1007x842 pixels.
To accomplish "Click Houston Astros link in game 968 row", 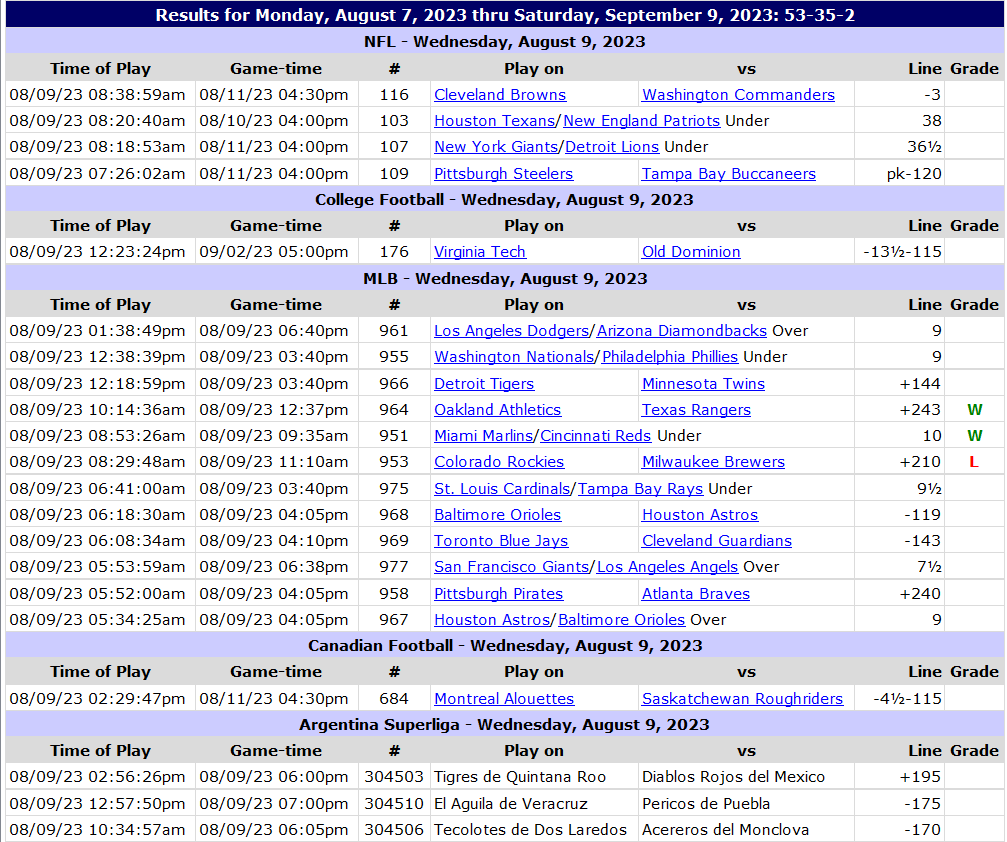I will point(700,515).
